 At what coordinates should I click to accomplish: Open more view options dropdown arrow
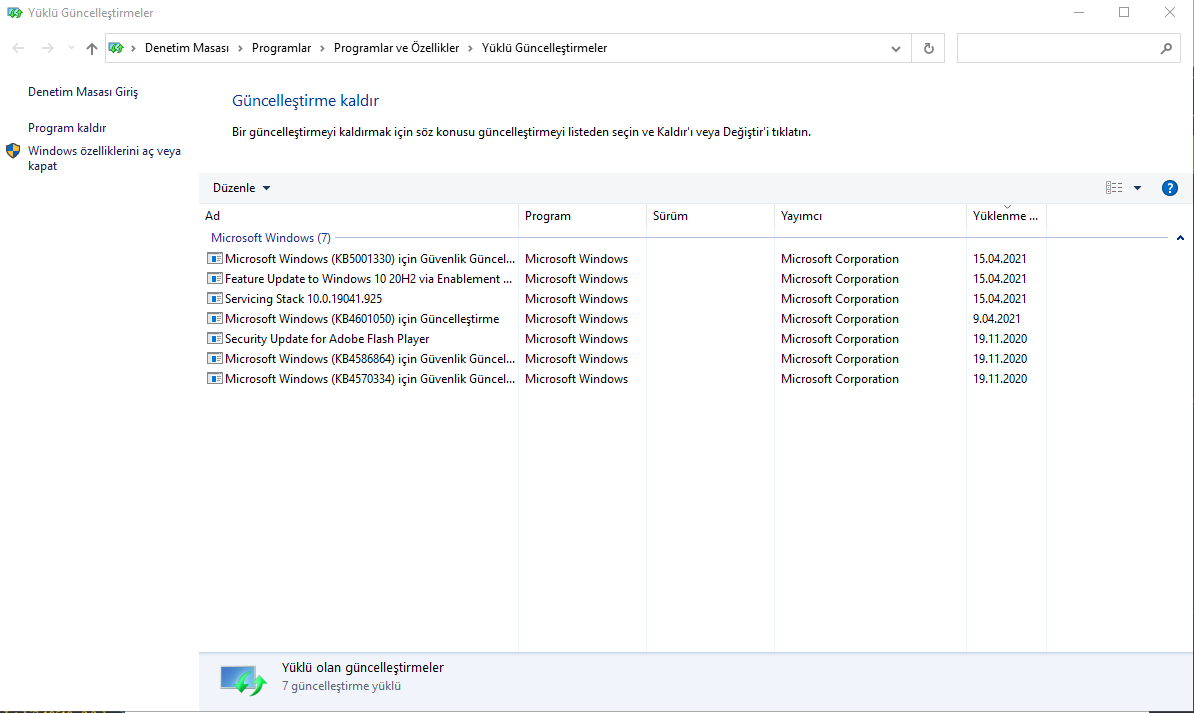tap(1138, 188)
